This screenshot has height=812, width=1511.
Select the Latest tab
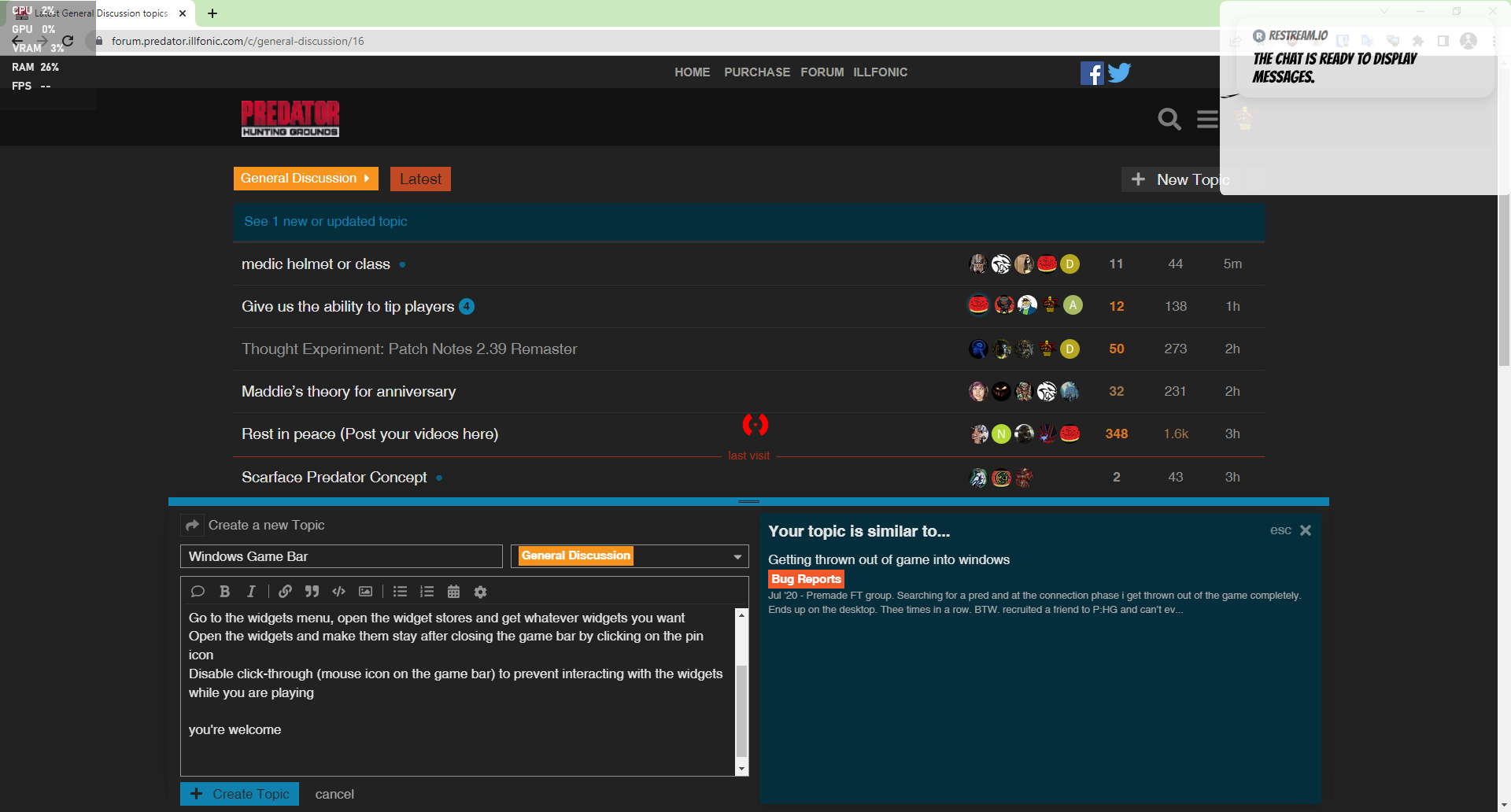coord(420,179)
